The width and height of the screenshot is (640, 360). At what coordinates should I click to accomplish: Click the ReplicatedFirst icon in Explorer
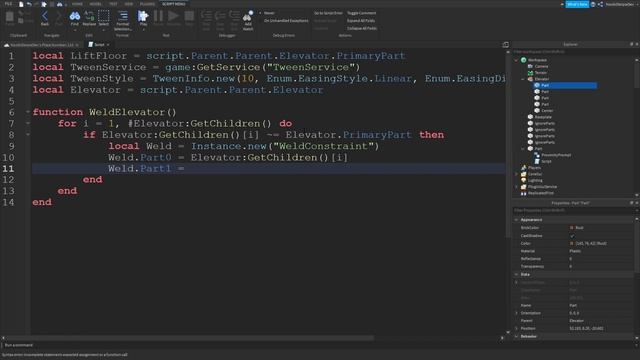tap(524, 193)
